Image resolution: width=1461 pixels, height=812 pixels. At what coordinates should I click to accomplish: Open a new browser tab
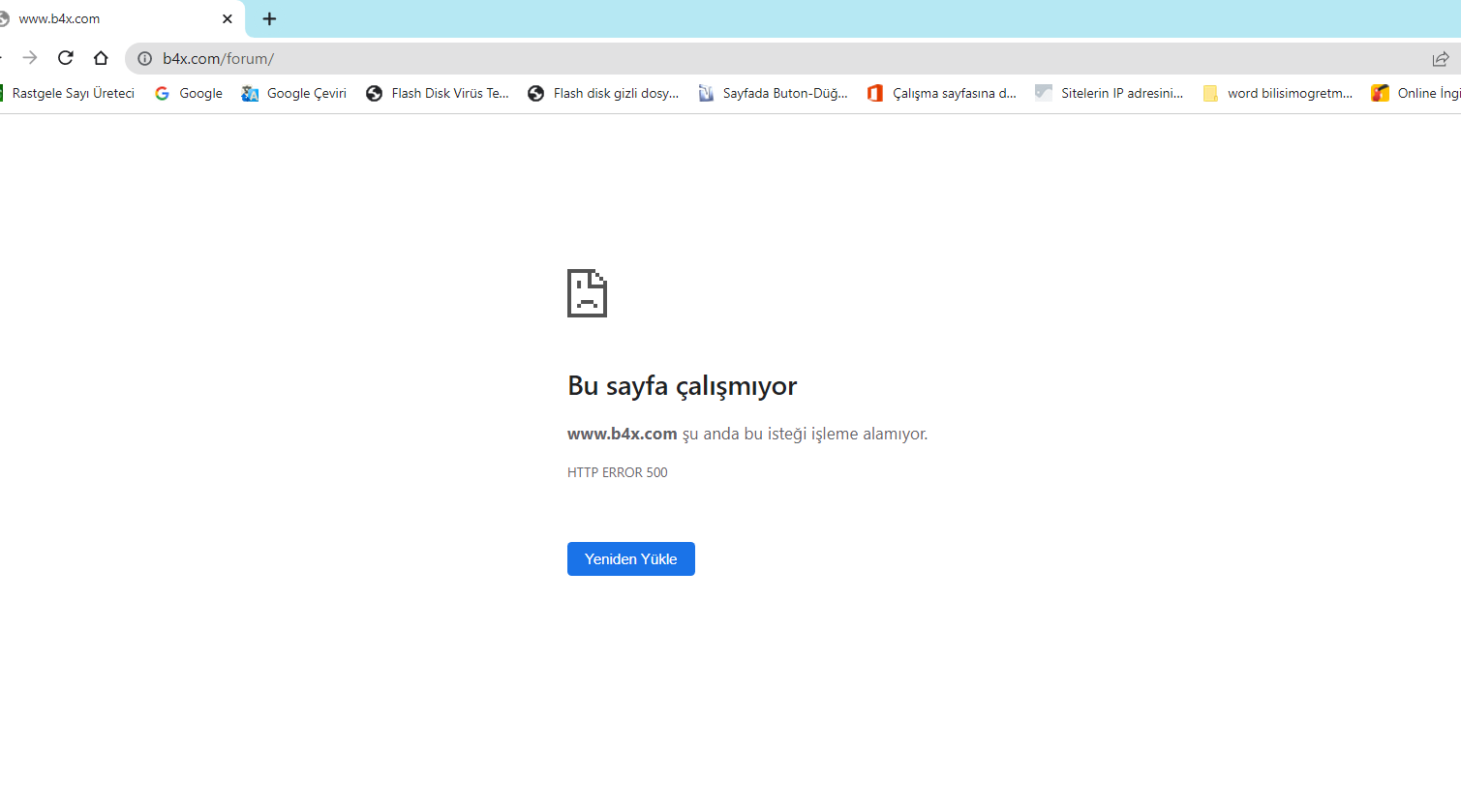[x=269, y=18]
